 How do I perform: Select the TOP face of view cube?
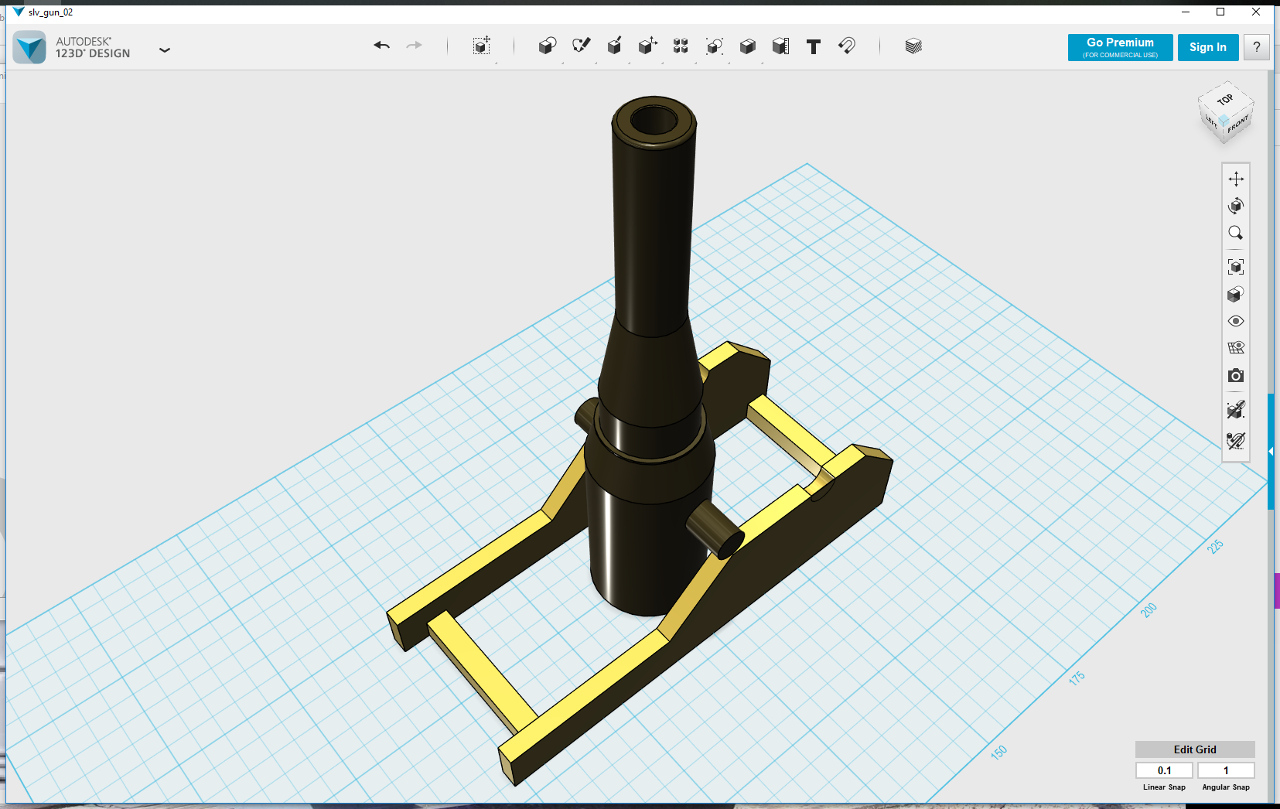pos(1225,100)
